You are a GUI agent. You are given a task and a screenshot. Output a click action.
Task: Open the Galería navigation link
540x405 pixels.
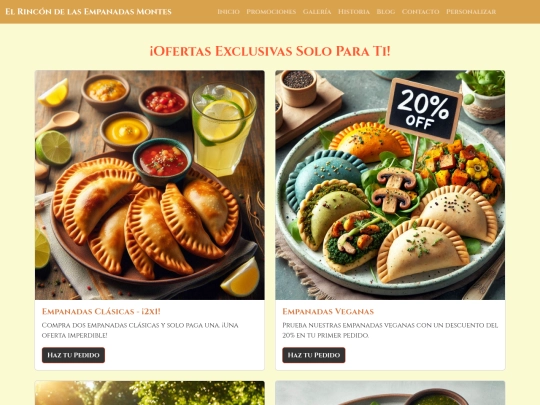tap(317, 12)
